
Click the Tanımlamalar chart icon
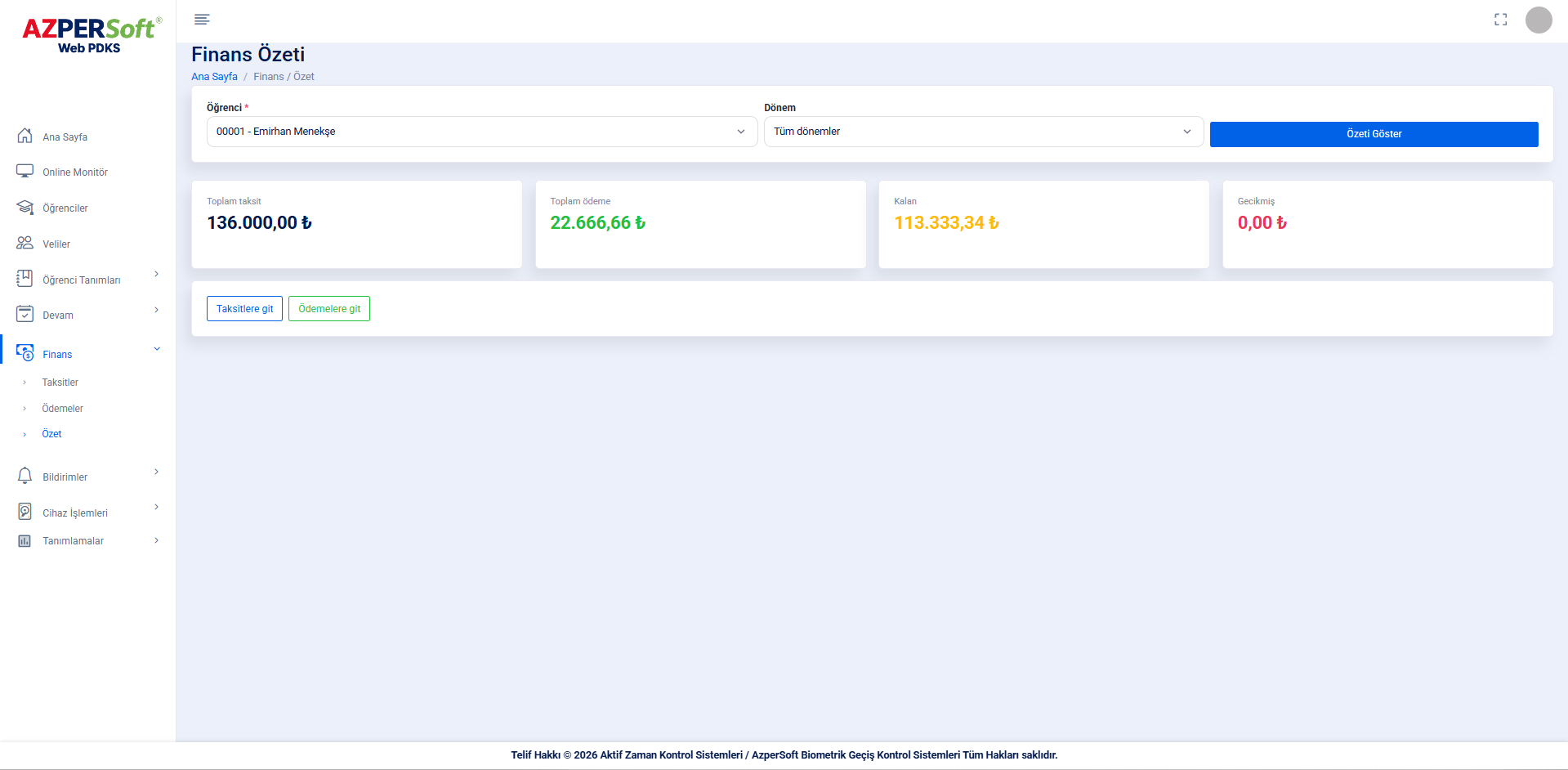25,541
